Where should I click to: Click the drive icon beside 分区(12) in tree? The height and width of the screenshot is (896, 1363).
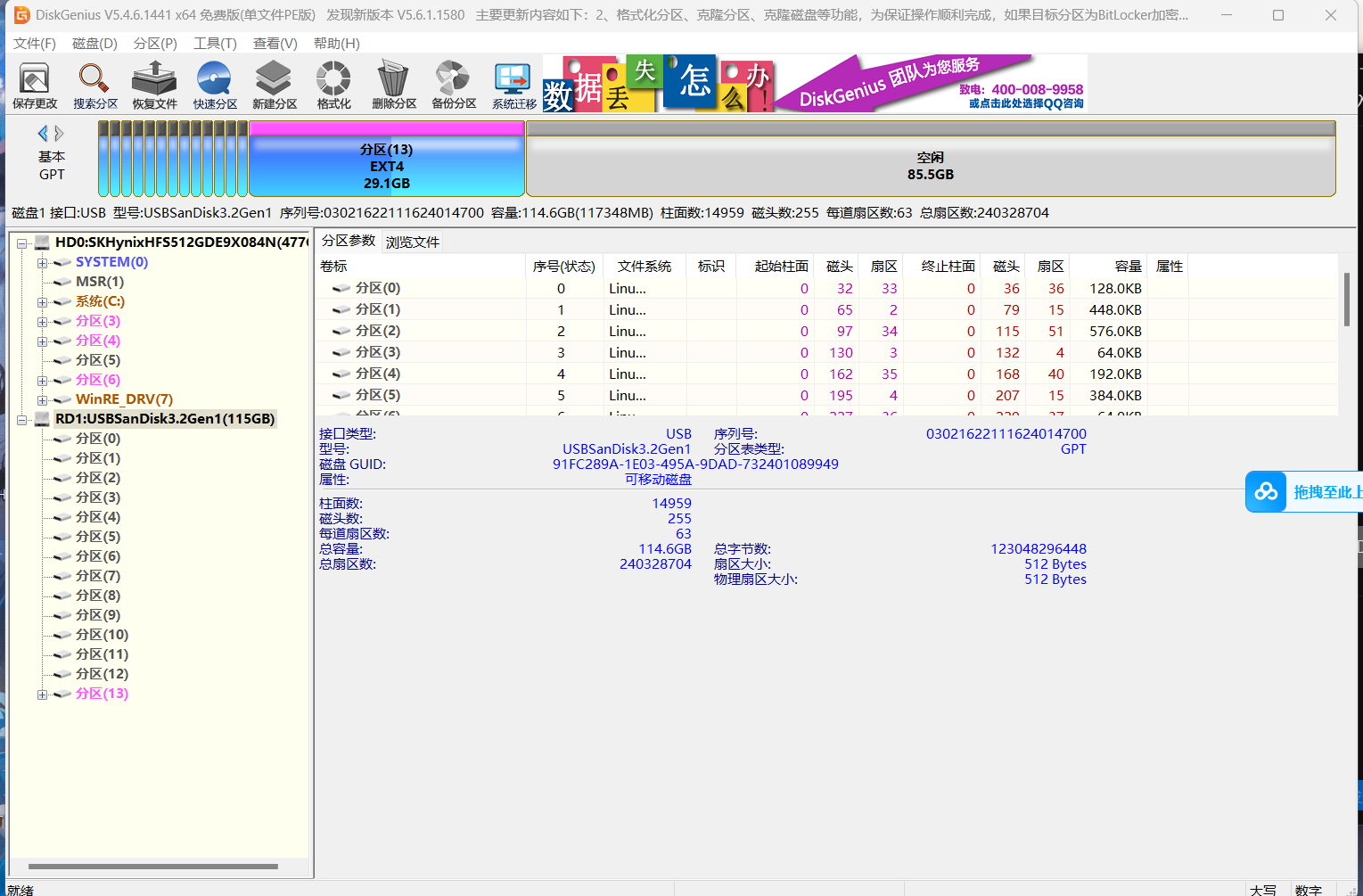(x=62, y=674)
